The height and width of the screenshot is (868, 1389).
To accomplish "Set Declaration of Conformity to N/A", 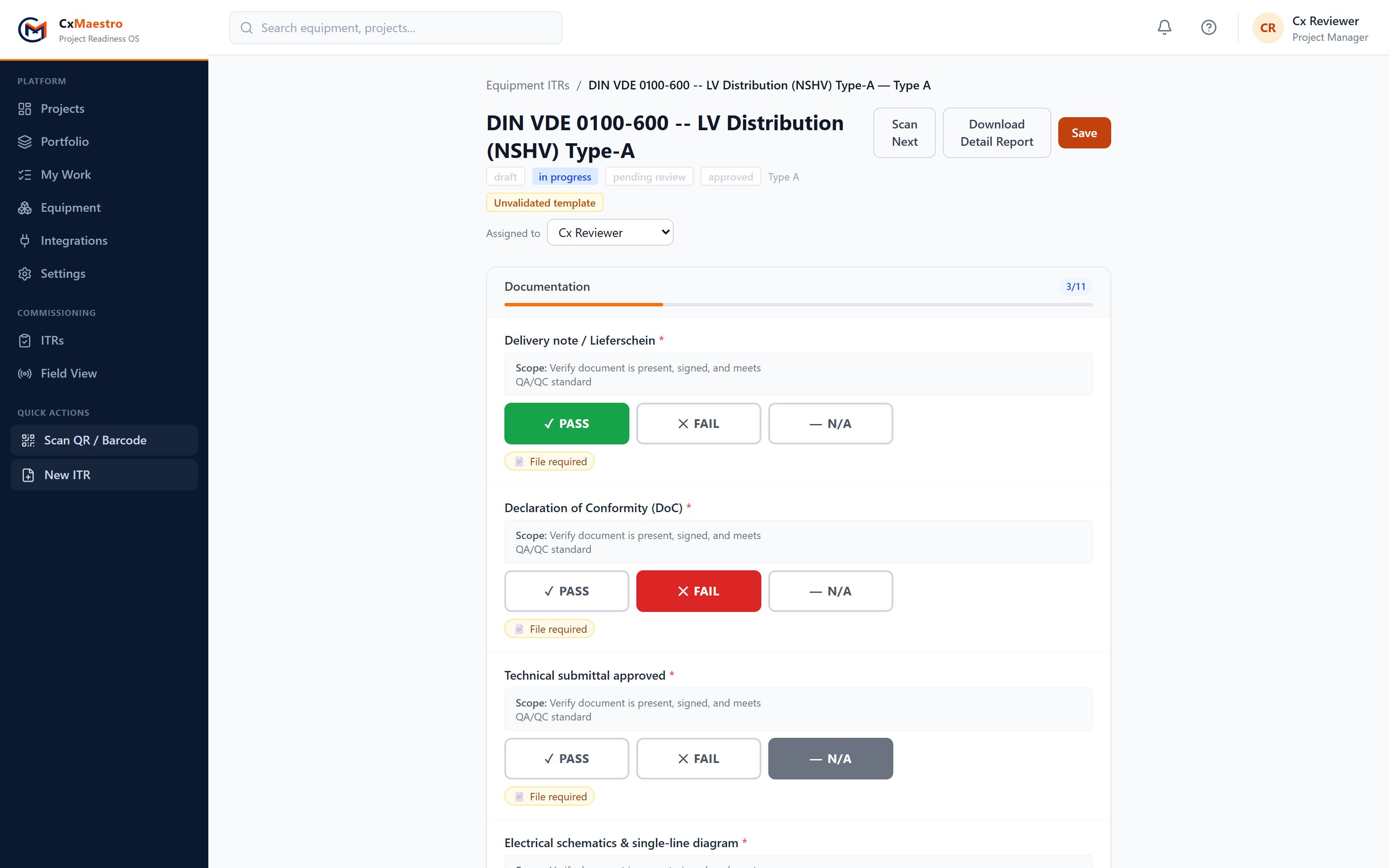I will coord(830,591).
